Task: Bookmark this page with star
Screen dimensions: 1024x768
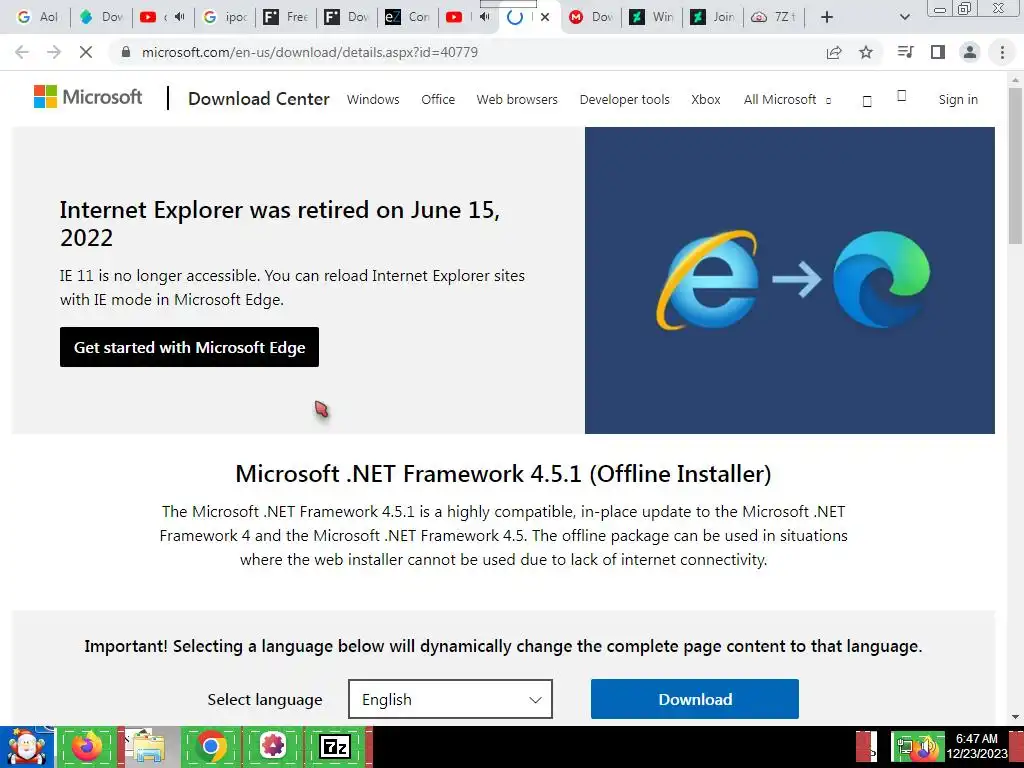Action: pyautogui.click(x=866, y=52)
